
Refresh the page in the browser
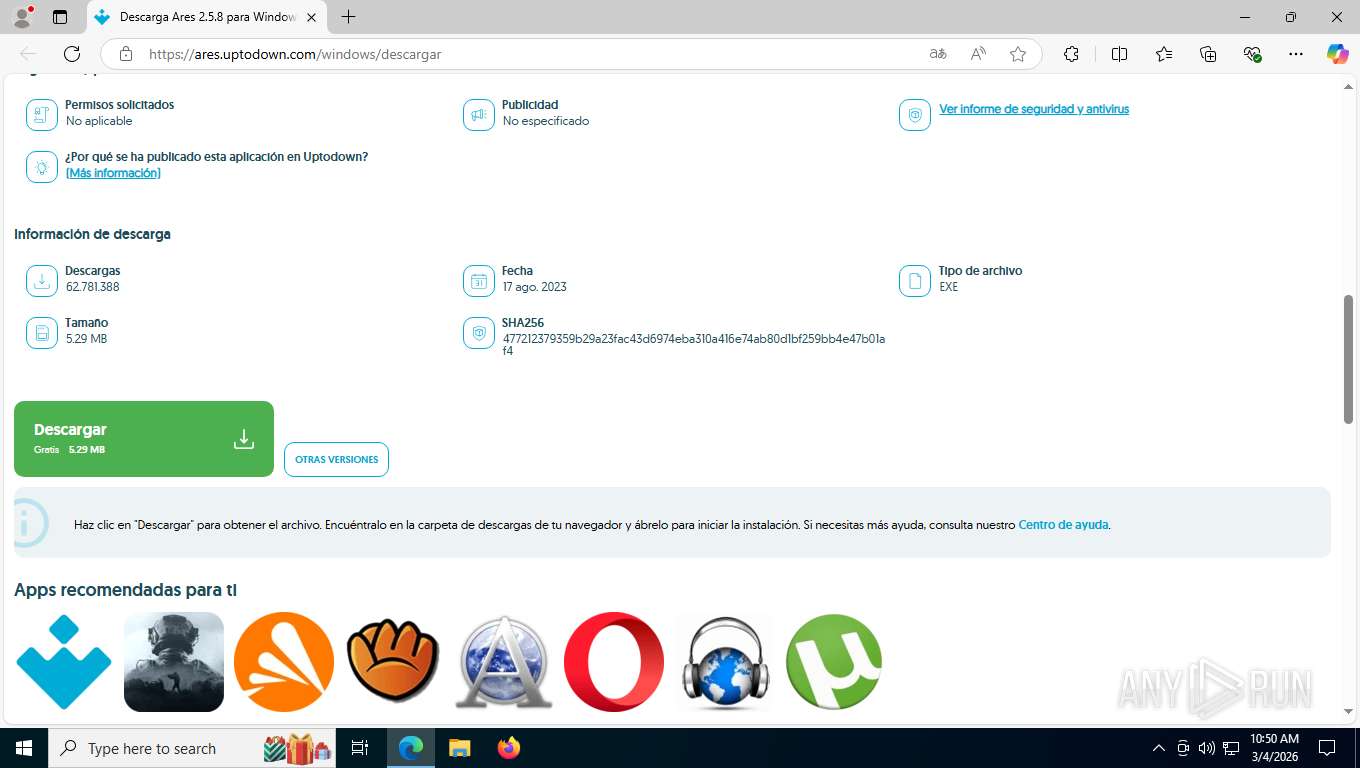click(72, 54)
